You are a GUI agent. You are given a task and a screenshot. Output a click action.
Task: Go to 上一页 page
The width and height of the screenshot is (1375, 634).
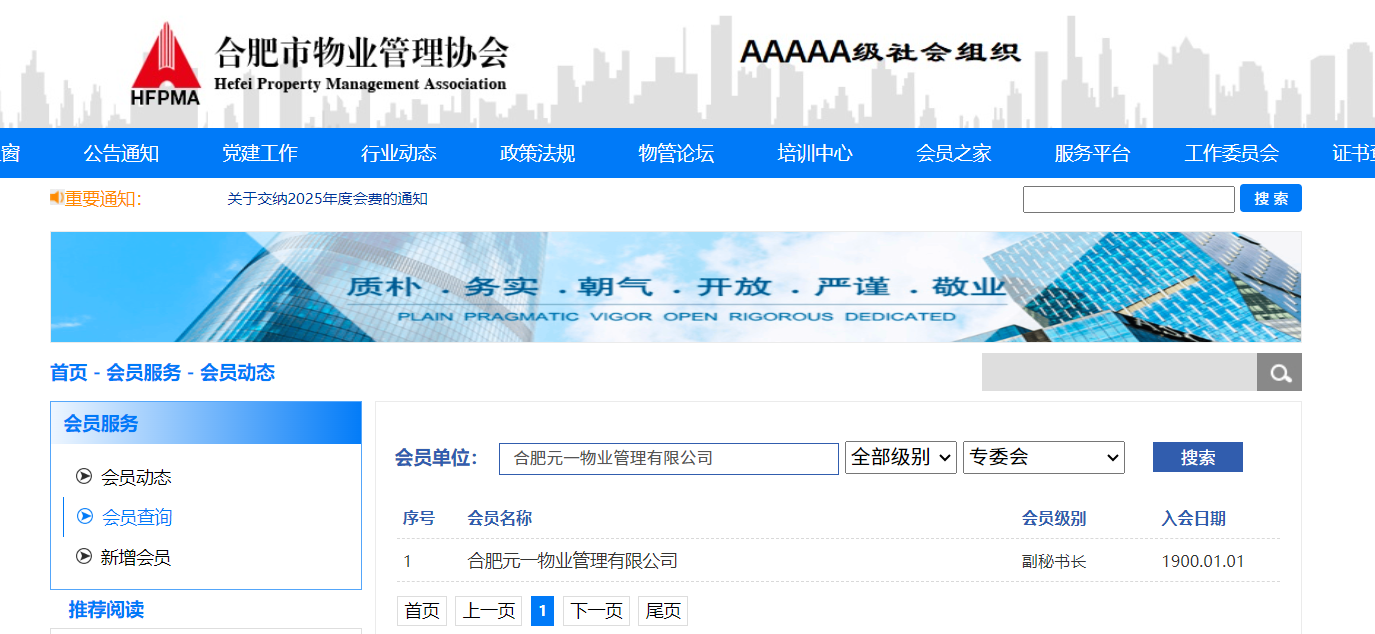489,611
